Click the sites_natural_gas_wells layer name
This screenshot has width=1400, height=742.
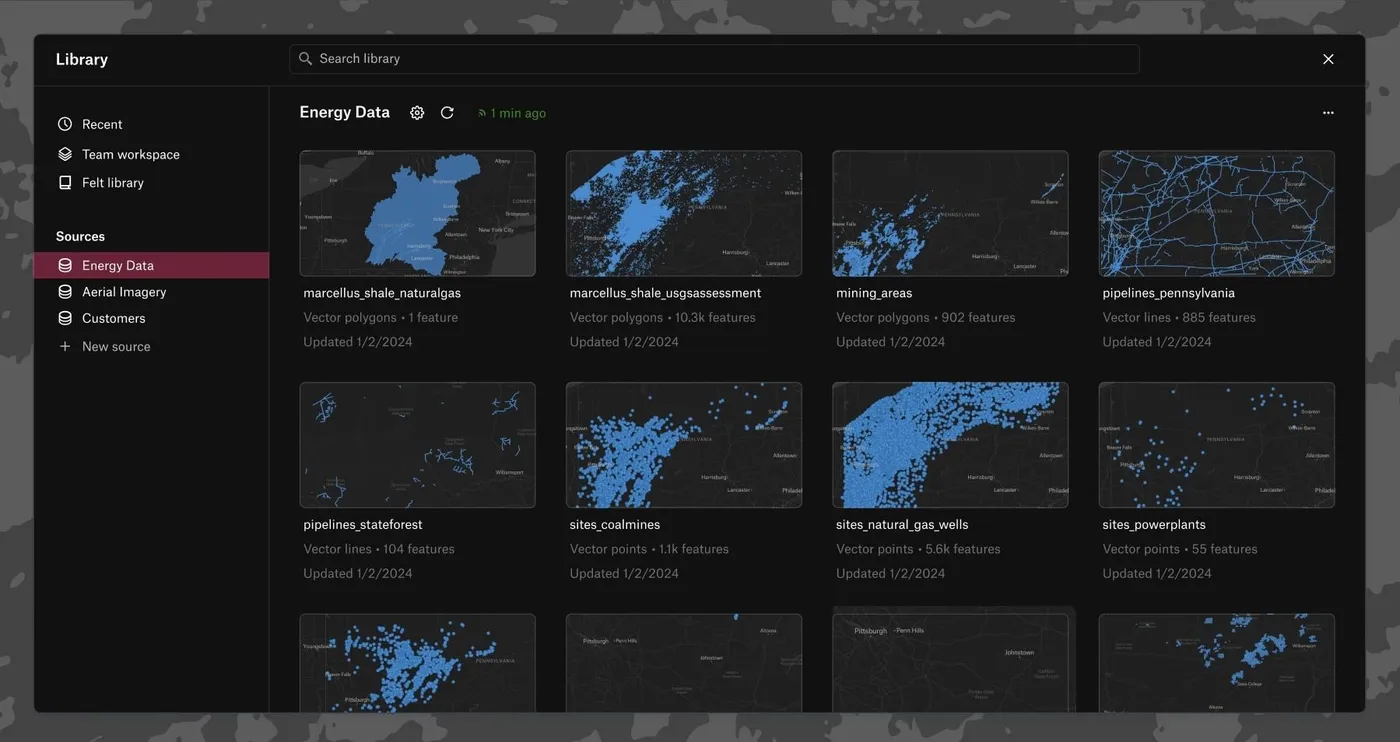point(902,525)
